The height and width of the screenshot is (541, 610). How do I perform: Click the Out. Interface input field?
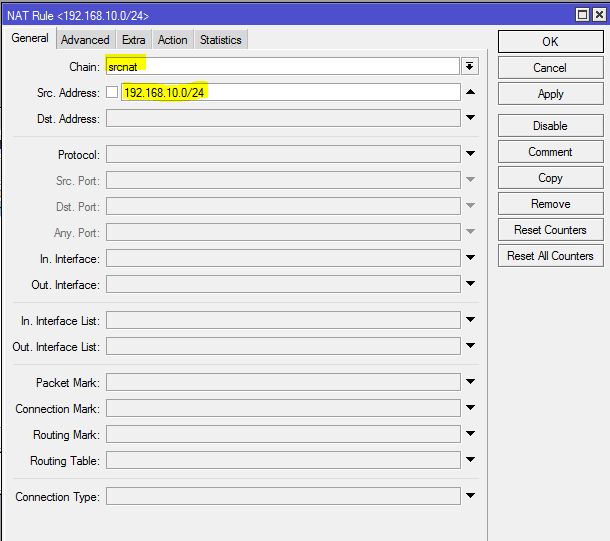point(283,284)
